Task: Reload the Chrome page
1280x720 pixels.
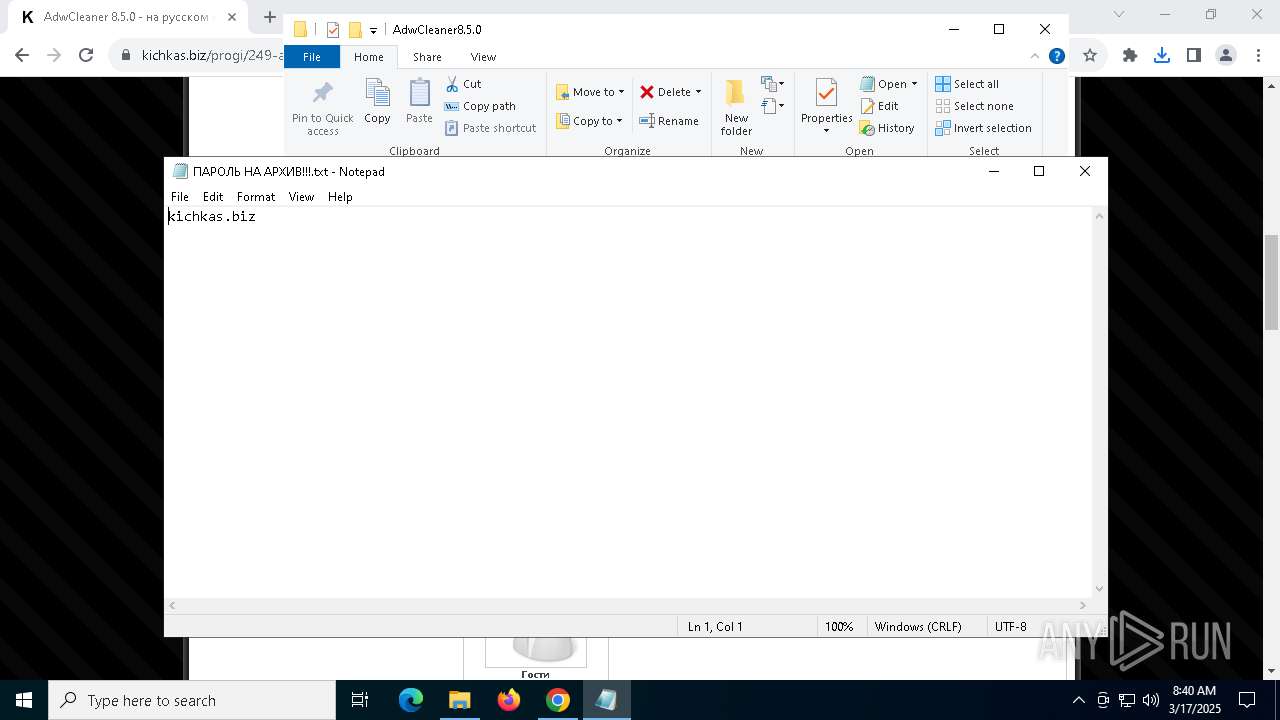Action: tap(86, 56)
